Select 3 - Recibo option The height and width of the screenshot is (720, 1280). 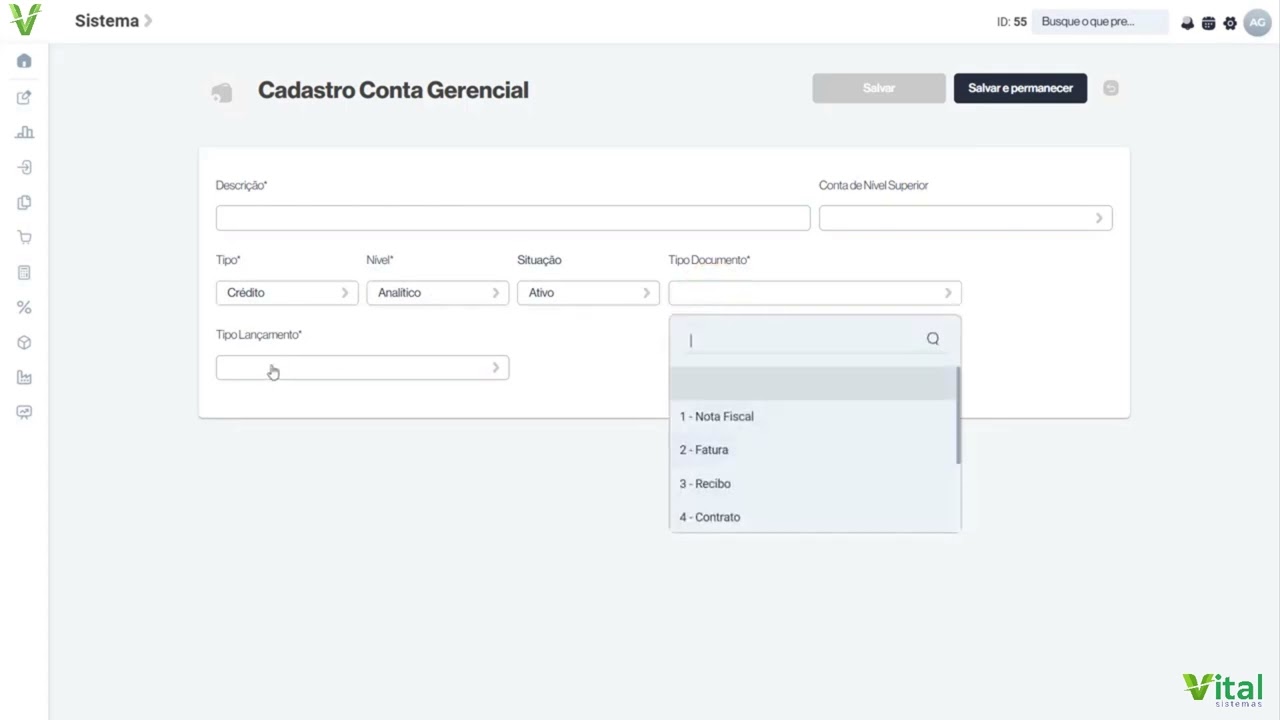[x=812, y=484]
